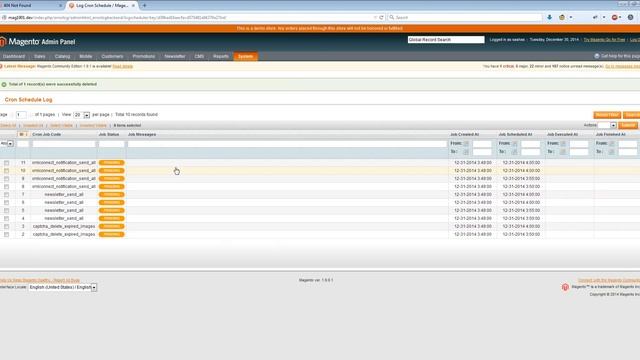Image resolution: width=640 pixels, height=360 pixels.
Task: Click newsletter_send_all in row 7
Action: click(64, 195)
